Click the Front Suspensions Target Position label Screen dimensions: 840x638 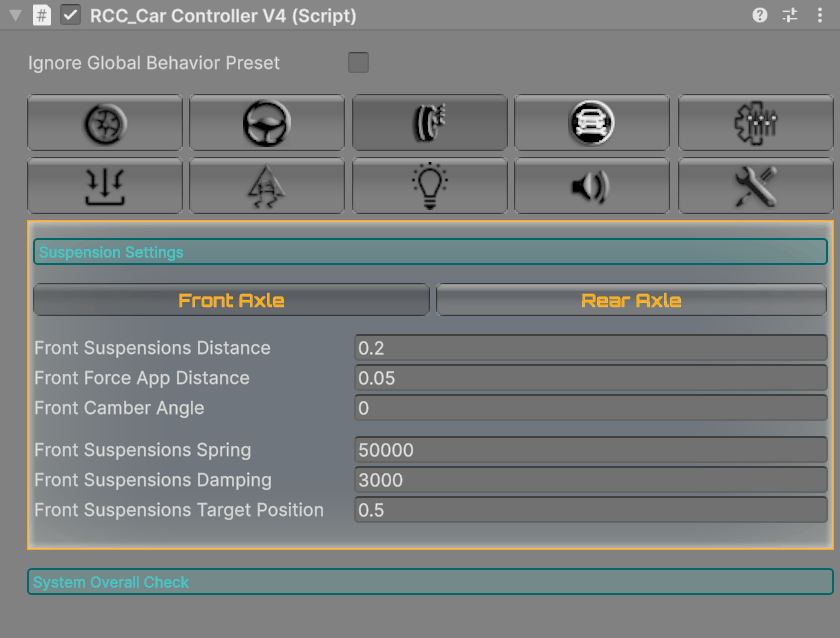coord(179,510)
